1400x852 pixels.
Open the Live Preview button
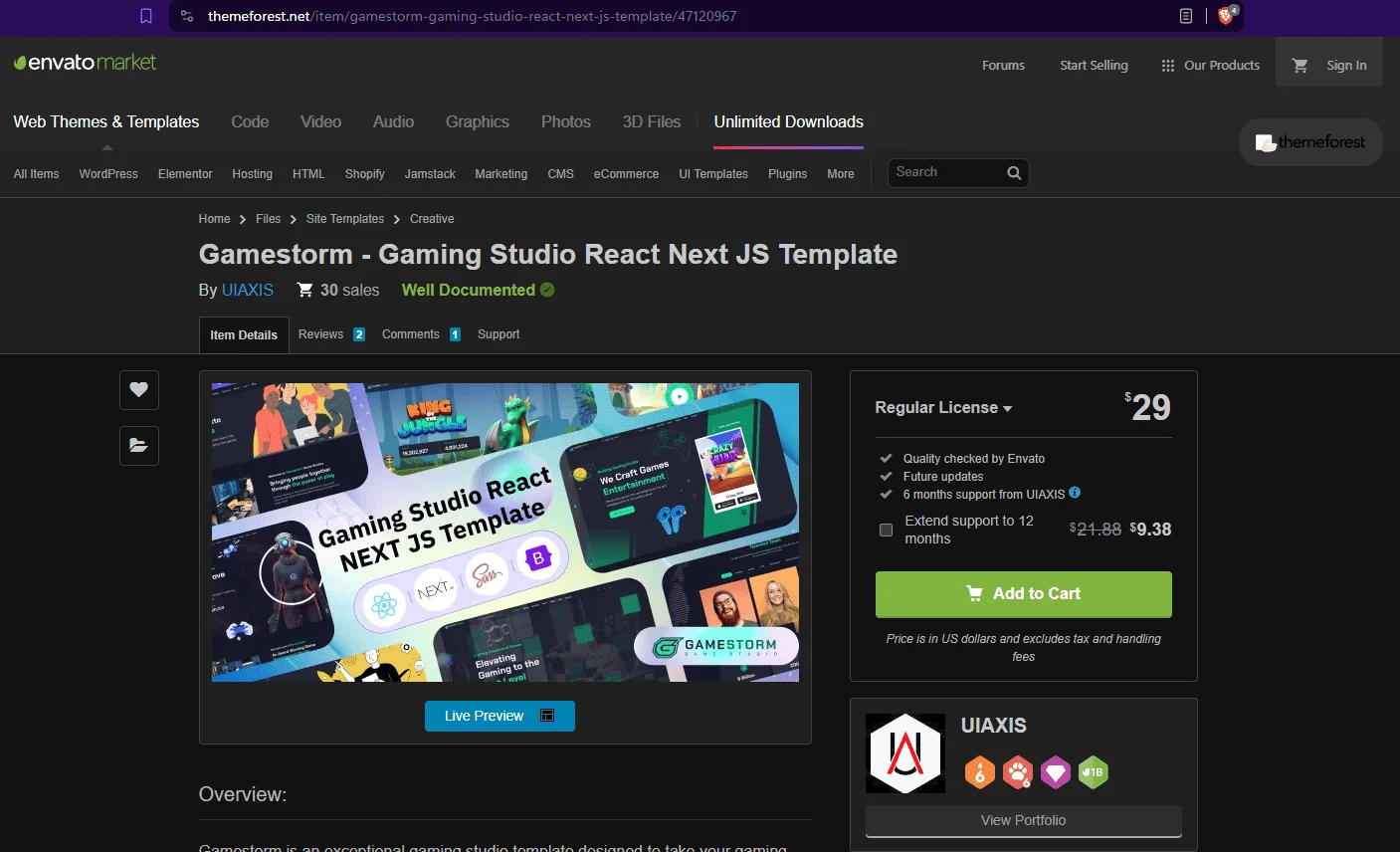point(500,716)
